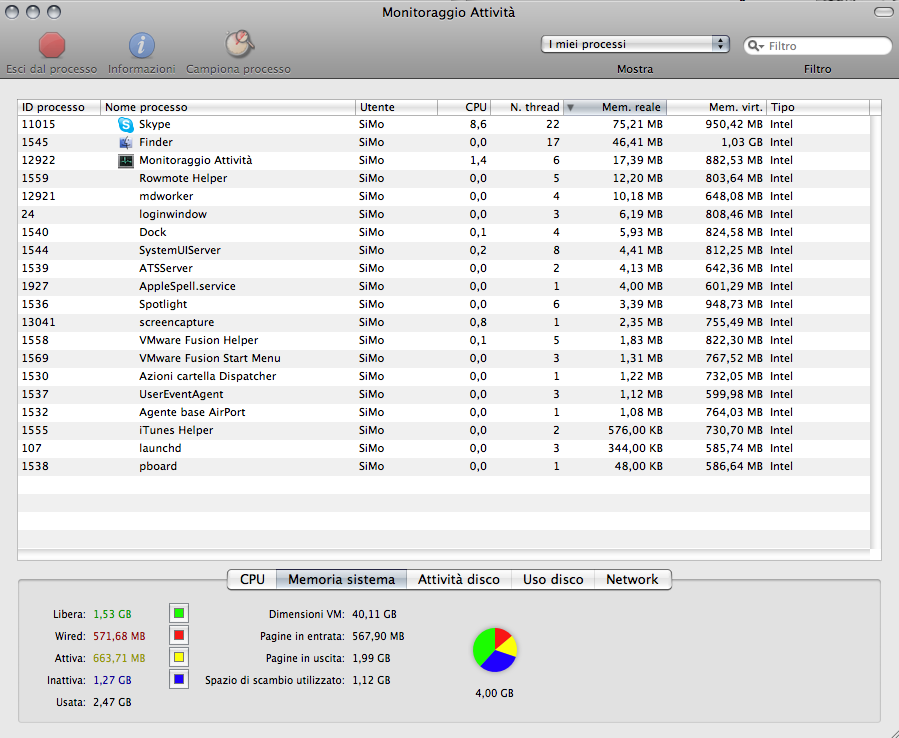Sort by Utente column header
Viewport: 899px width, 738px height.
396,107
